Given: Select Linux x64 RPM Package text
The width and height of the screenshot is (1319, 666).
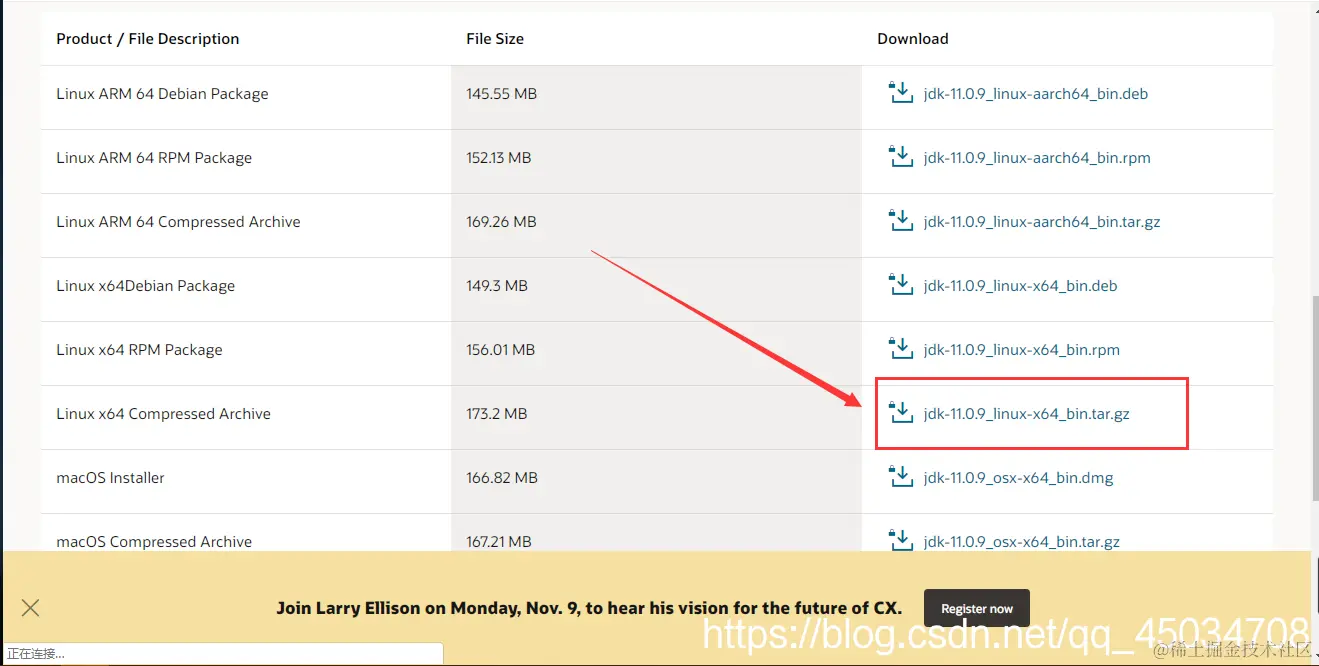Looking at the screenshot, I should 139,350.
